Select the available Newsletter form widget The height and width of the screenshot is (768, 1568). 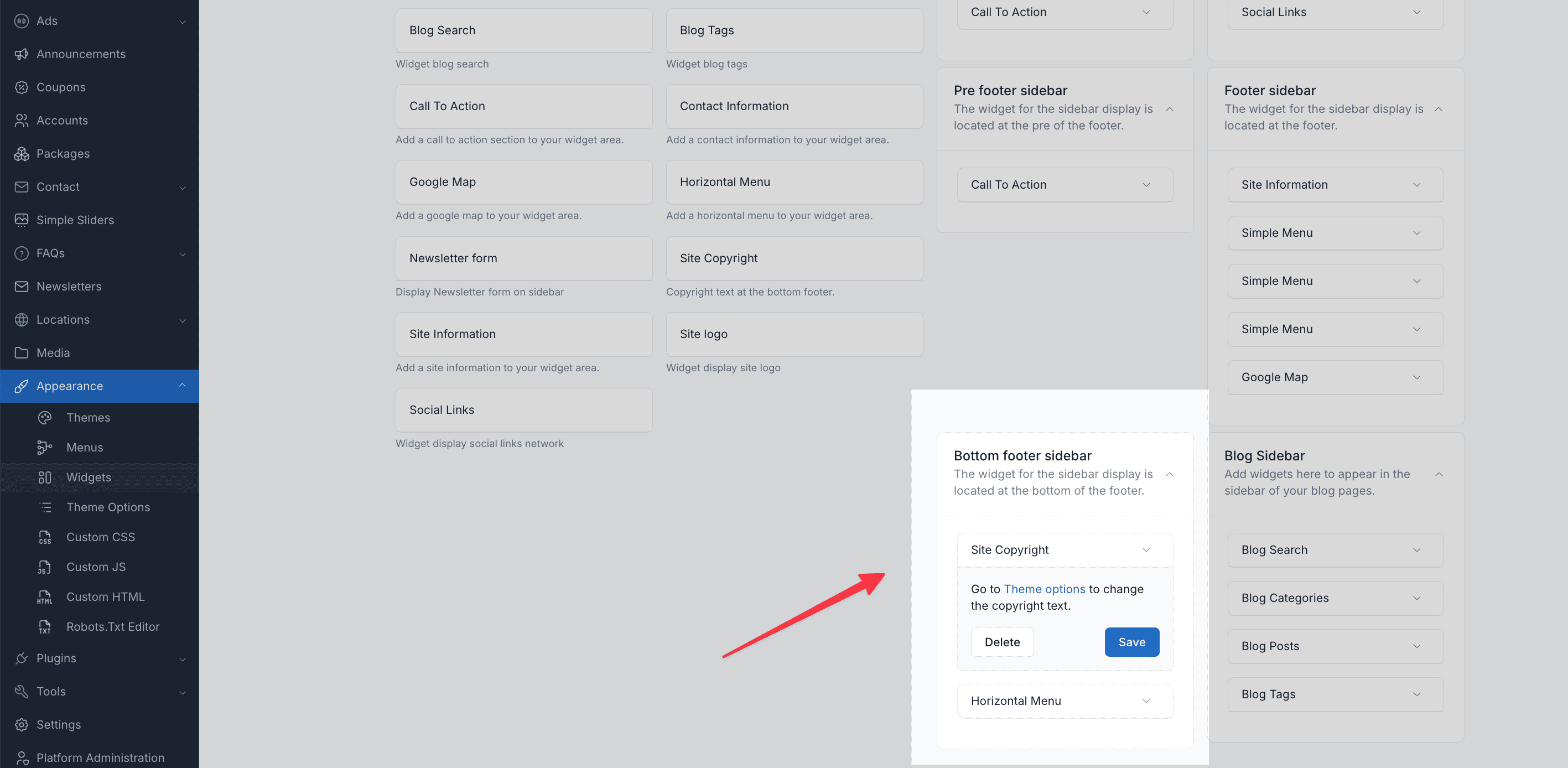(x=523, y=258)
